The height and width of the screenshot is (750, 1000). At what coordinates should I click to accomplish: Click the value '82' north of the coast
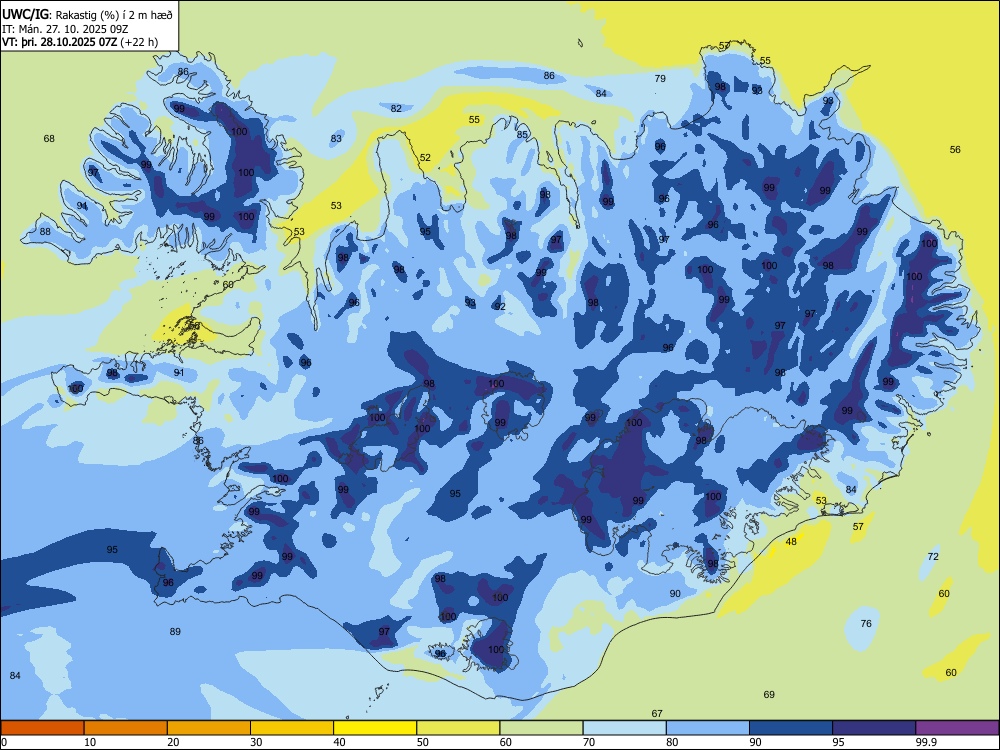[397, 108]
